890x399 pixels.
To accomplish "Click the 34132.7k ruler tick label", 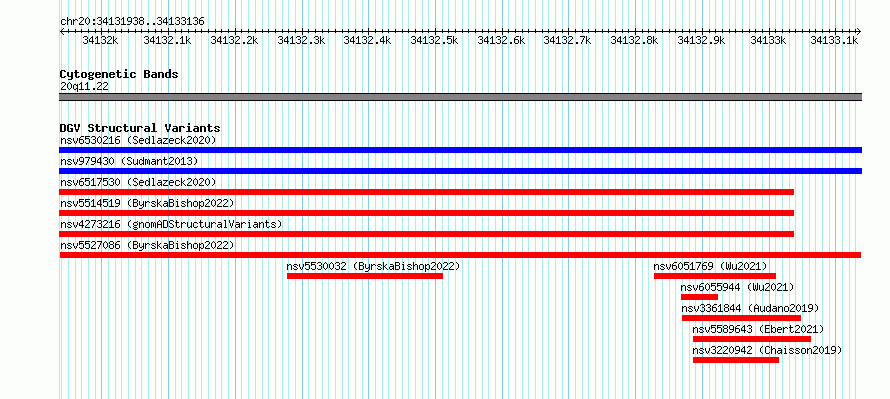I will (x=568, y=40).
